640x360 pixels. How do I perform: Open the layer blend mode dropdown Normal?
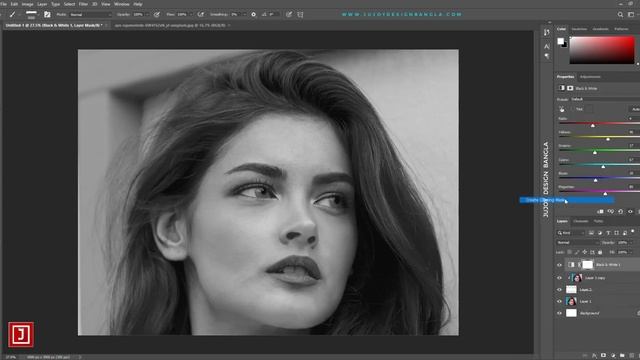coord(578,242)
